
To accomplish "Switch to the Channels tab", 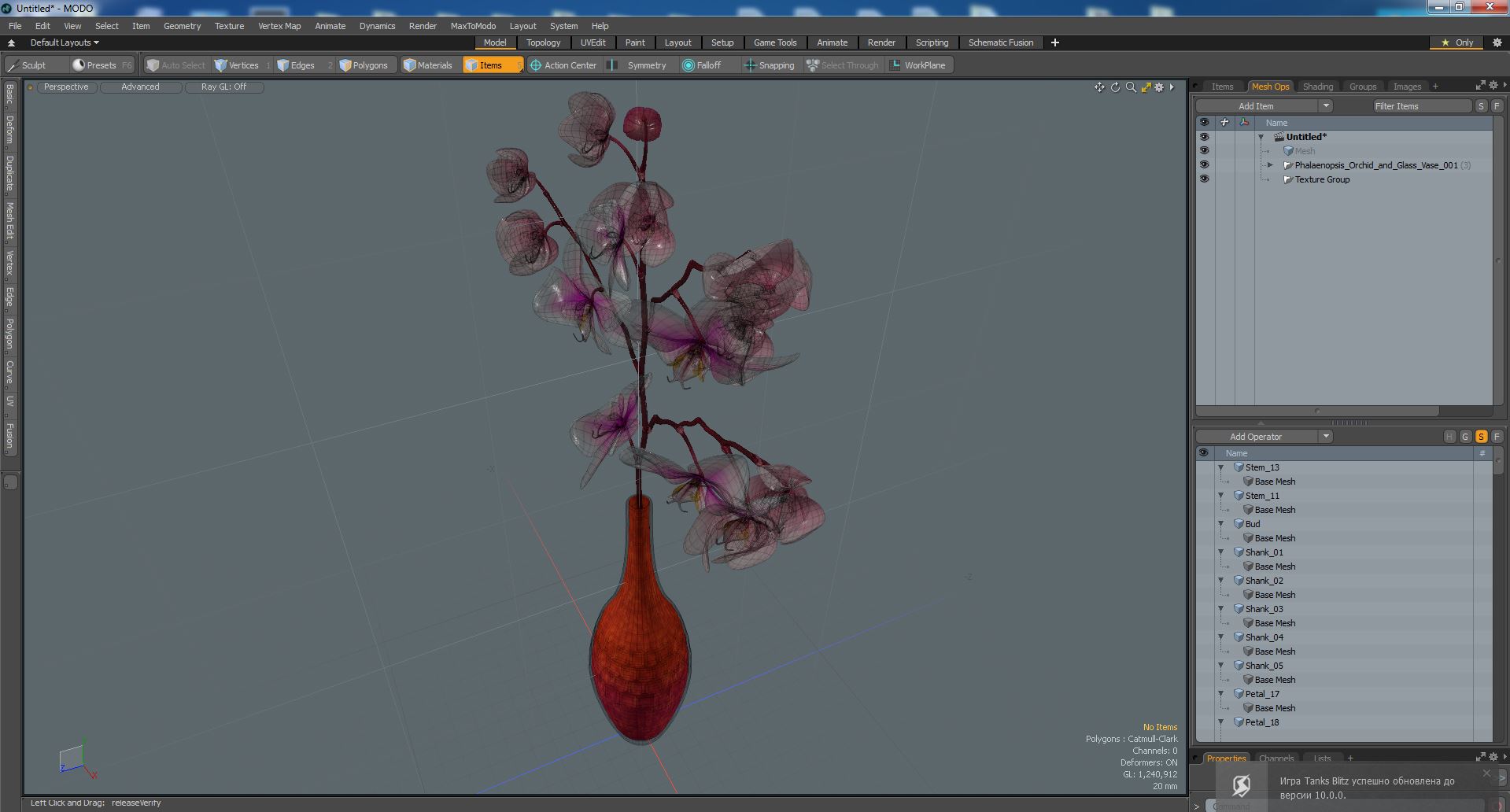I will pos(1276,758).
